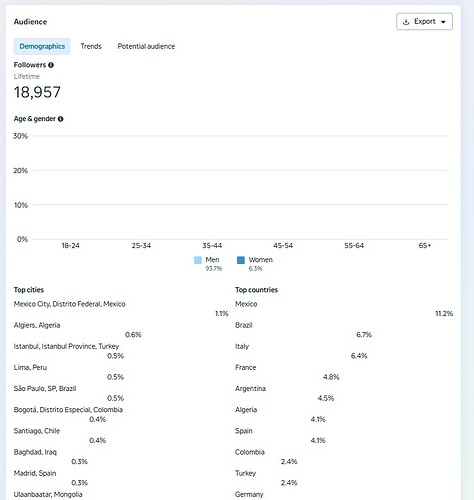Click the Audience section heading
This screenshot has width=474, height=500.
pos(30,22)
